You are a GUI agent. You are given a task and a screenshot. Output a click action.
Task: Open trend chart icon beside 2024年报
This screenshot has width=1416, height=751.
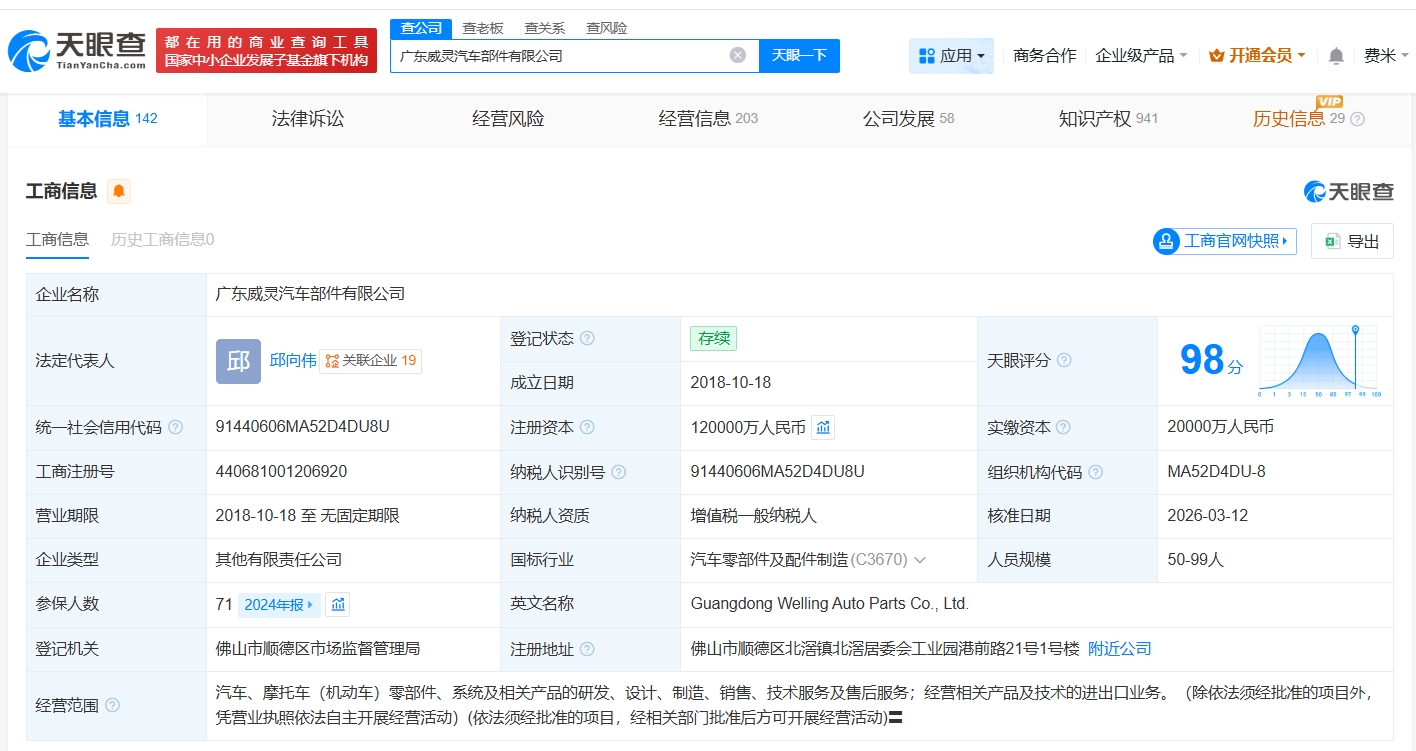(x=338, y=604)
